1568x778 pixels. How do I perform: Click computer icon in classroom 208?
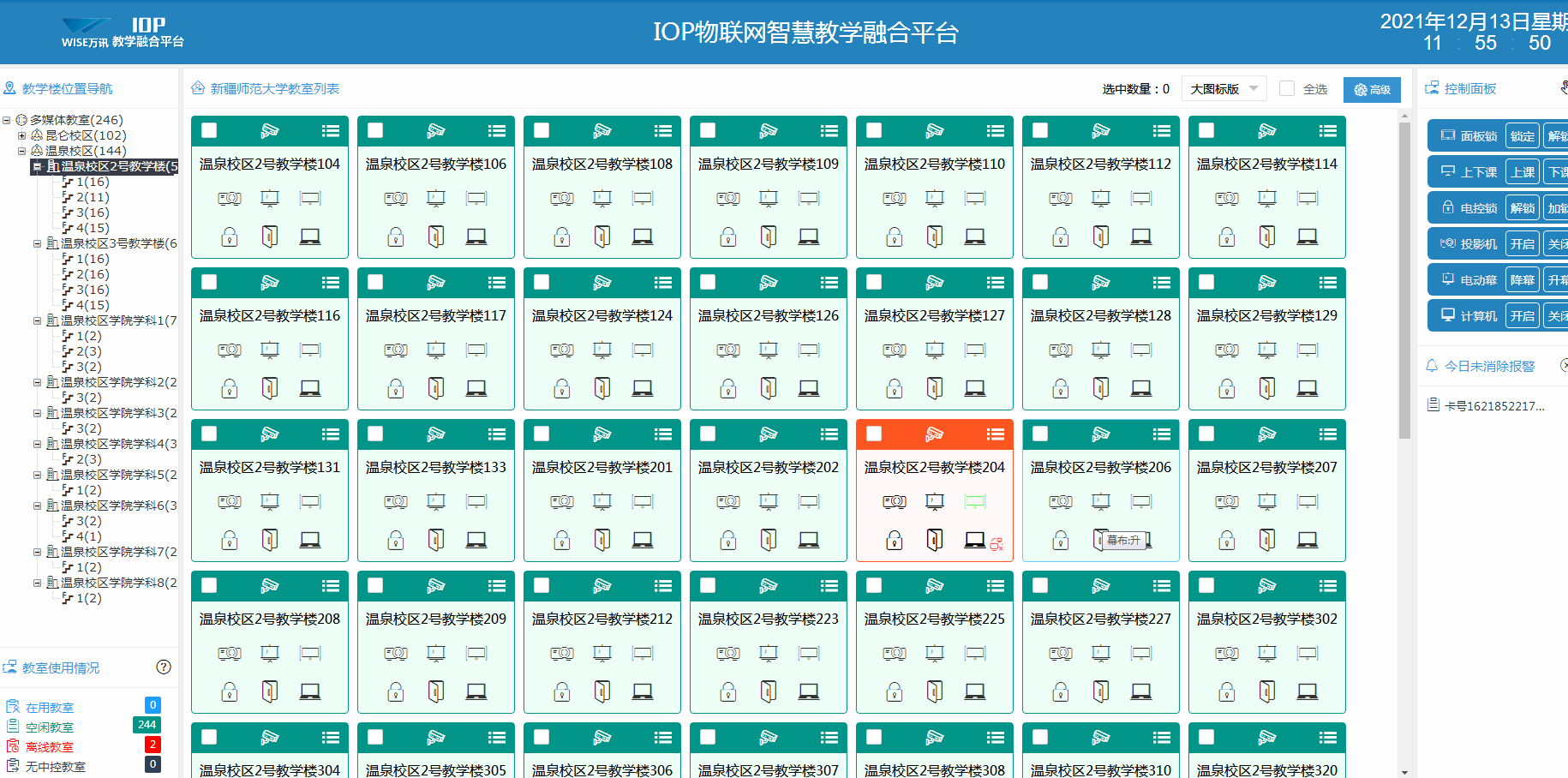pyautogui.click(x=310, y=691)
